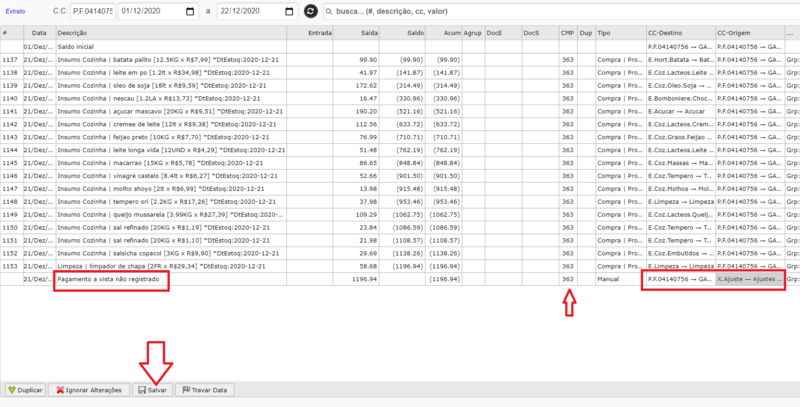Open the start date calendar picker icon

click(190, 12)
